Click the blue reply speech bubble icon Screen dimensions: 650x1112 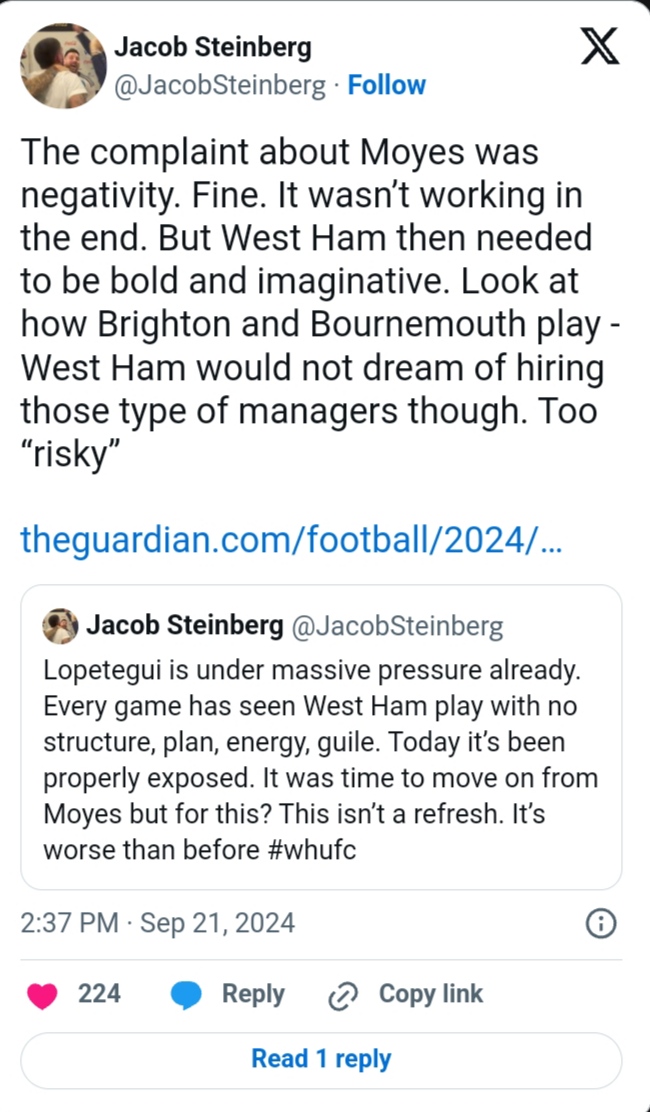186,994
